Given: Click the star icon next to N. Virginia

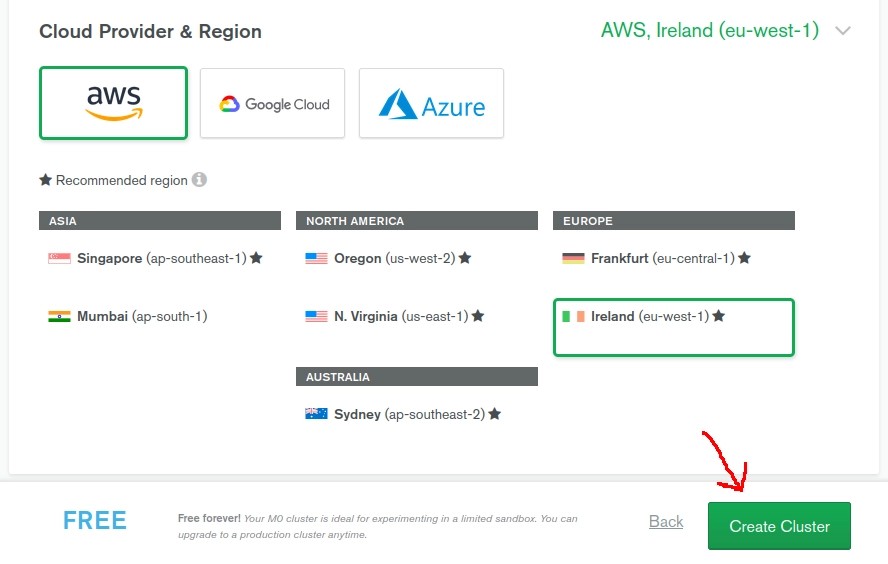Looking at the screenshot, I should pyautogui.click(x=478, y=315).
